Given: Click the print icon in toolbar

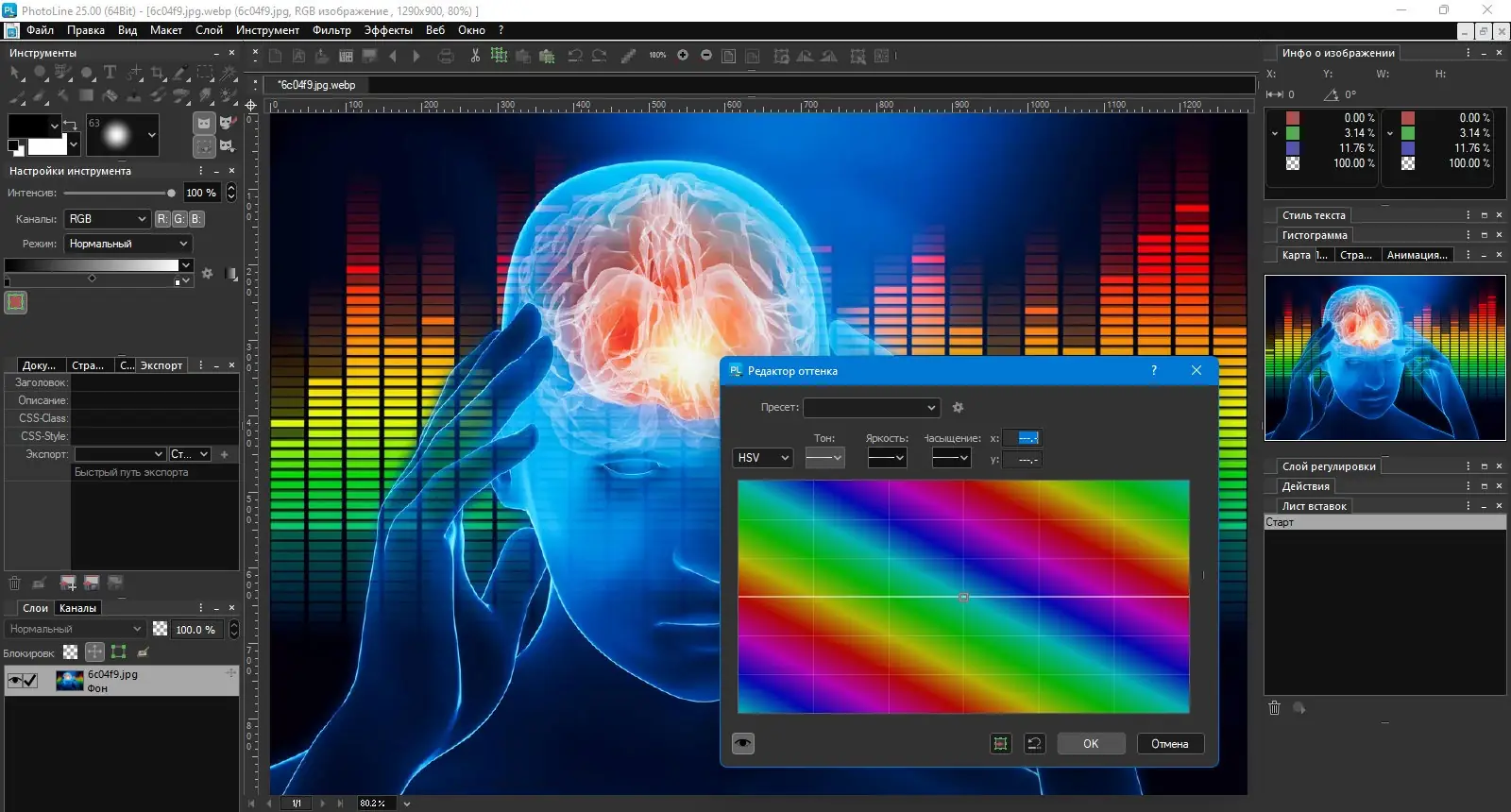Looking at the screenshot, I should click(446, 56).
